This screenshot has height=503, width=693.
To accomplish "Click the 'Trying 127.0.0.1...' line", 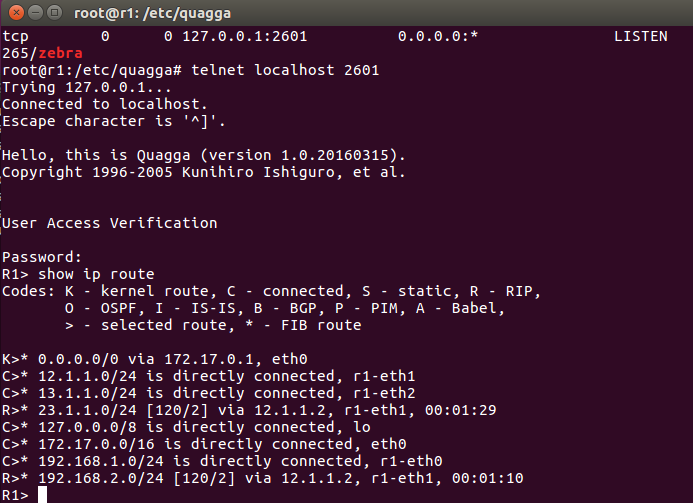I will pos(87,88).
